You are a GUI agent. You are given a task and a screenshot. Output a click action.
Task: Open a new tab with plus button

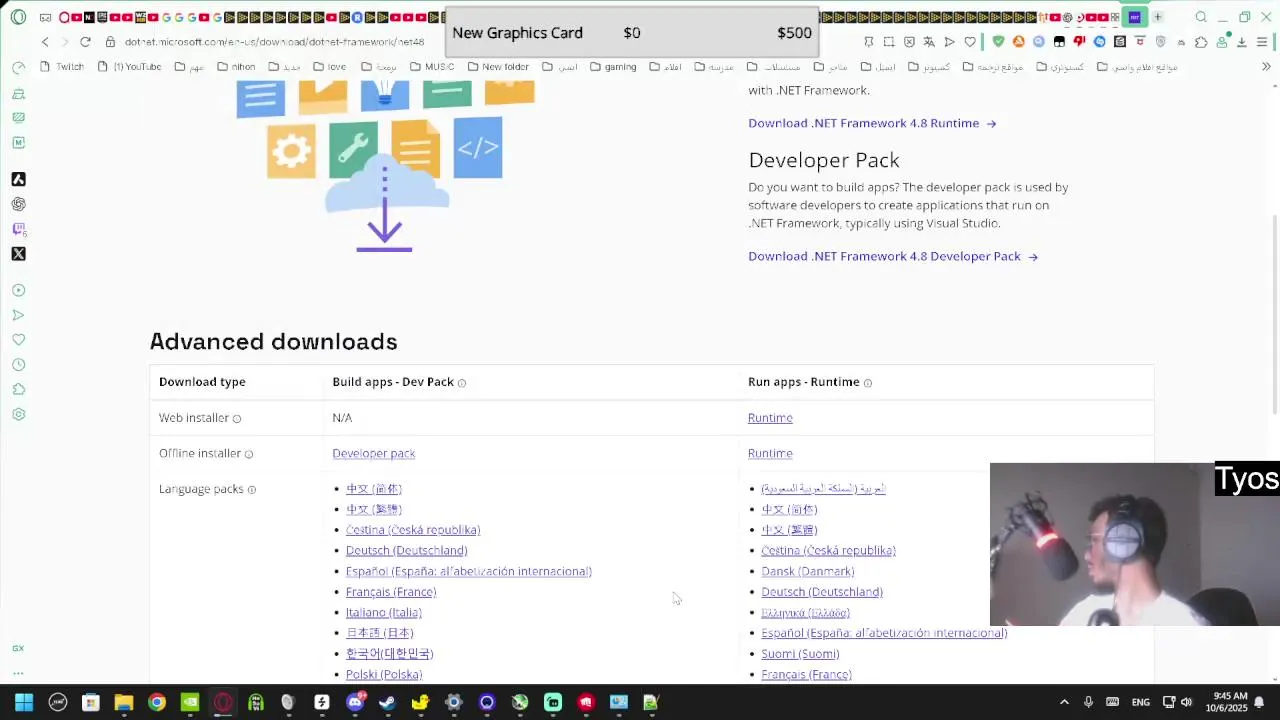click(1157, 17)
